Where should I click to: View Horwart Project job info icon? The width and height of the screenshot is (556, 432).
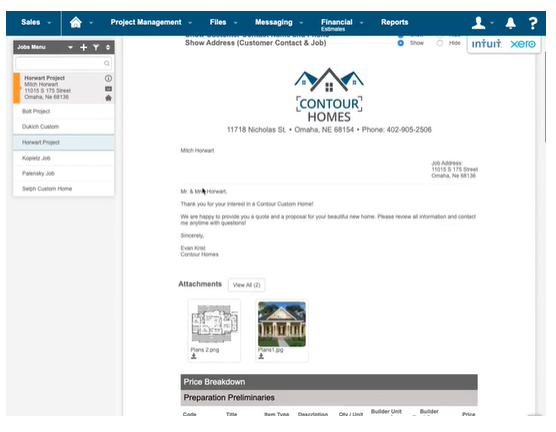coord(108,78)
